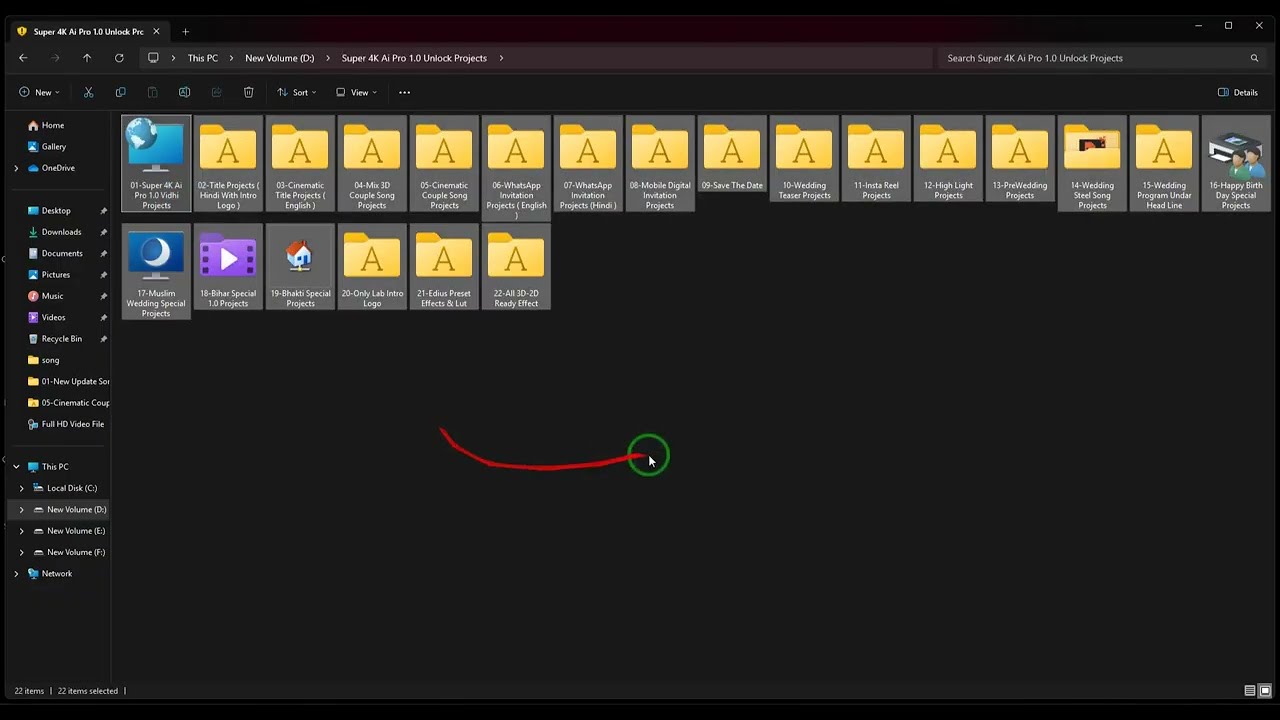Click the 22 items selected status text

[x=88, y=691]
